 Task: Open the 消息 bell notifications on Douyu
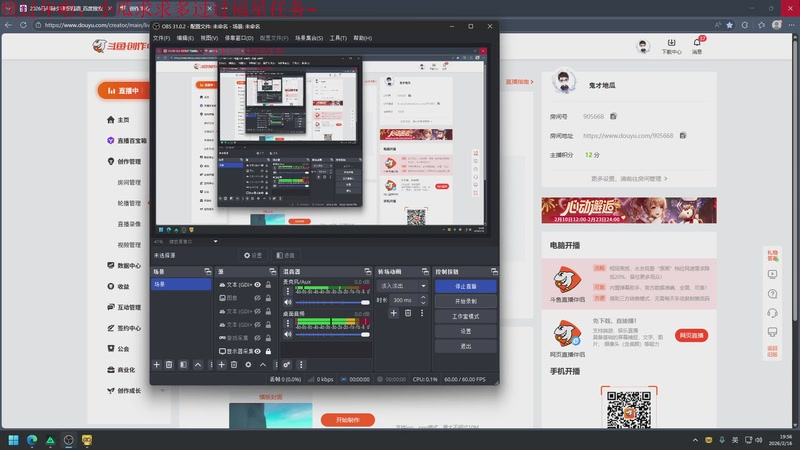click(697, 45)
